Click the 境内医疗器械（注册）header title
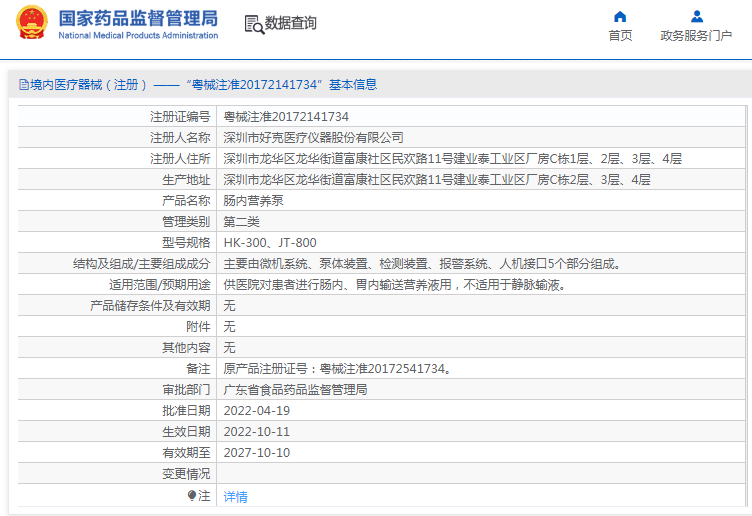Viewport: 752px width, 516px height. coord(198,85)
